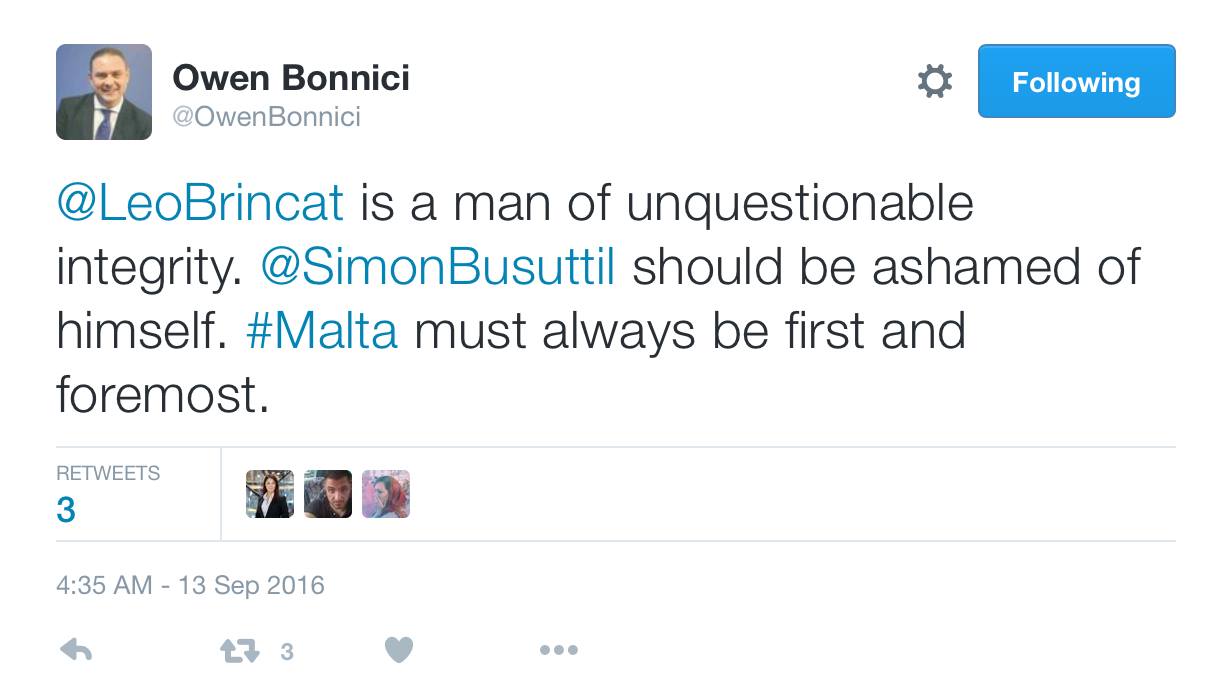Open the gear settings dropdown
The height and width of the screenshot is (700, 1214).
(935, 81)
